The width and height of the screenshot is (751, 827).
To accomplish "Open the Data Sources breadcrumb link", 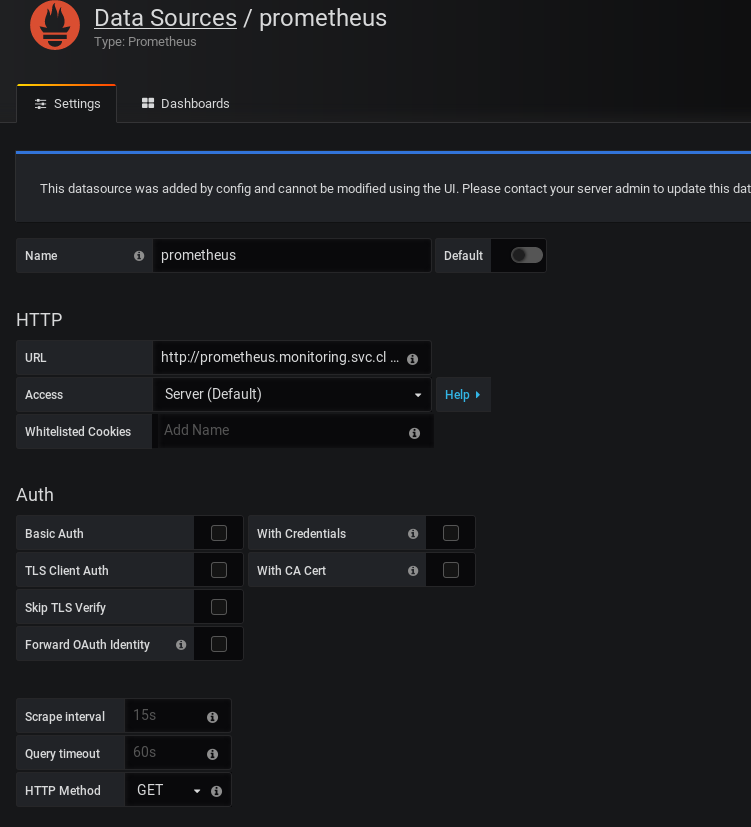I will (166, 18).
